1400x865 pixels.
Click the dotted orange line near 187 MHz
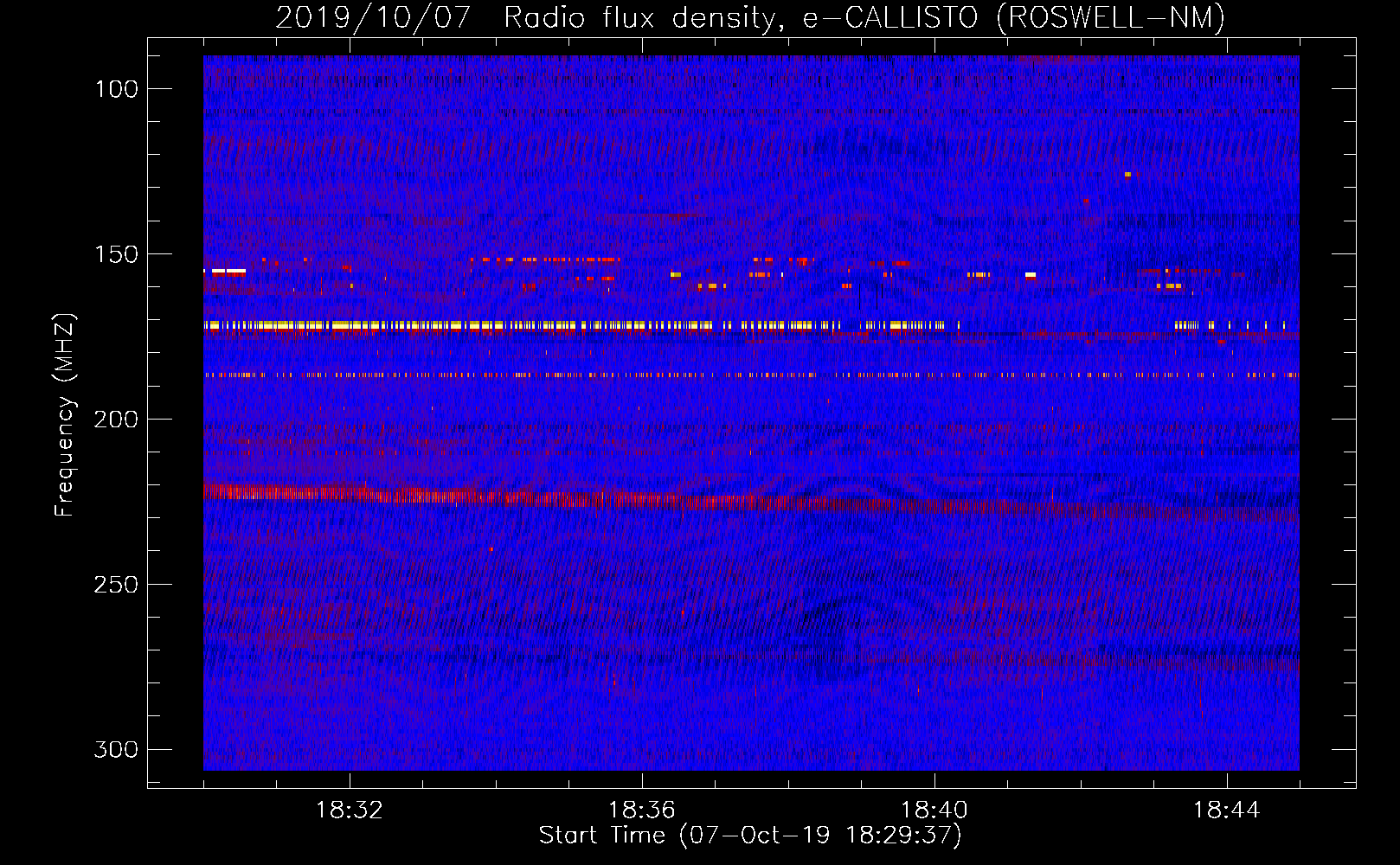[x=751, y=375]
